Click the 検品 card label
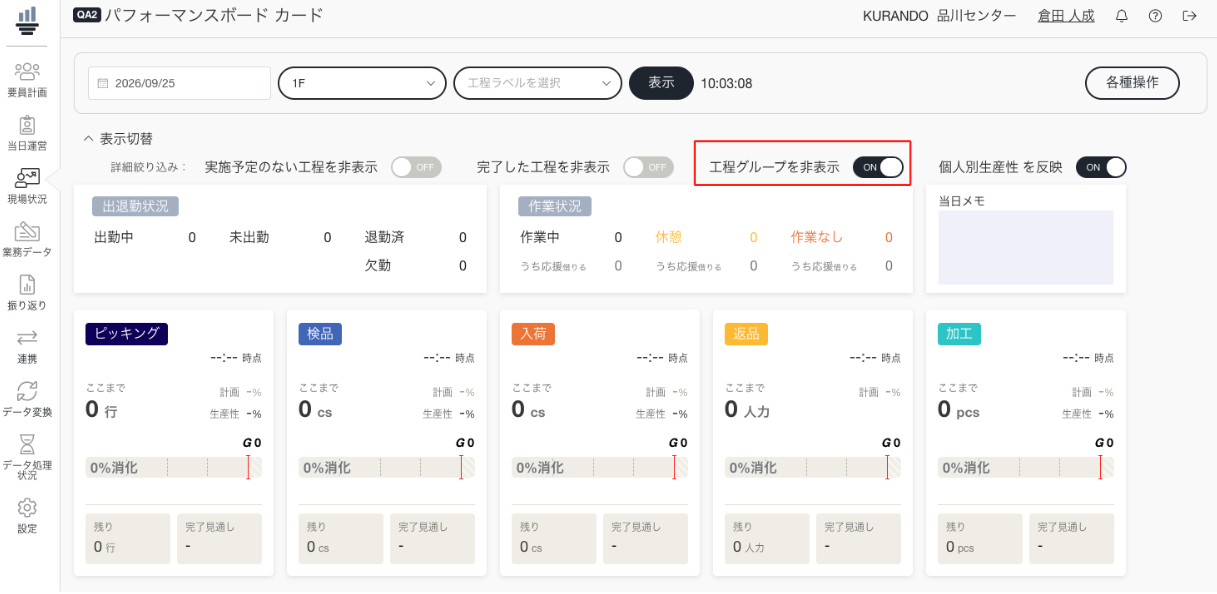Viewport: 1217px width, 594px height. click(320, 334)
